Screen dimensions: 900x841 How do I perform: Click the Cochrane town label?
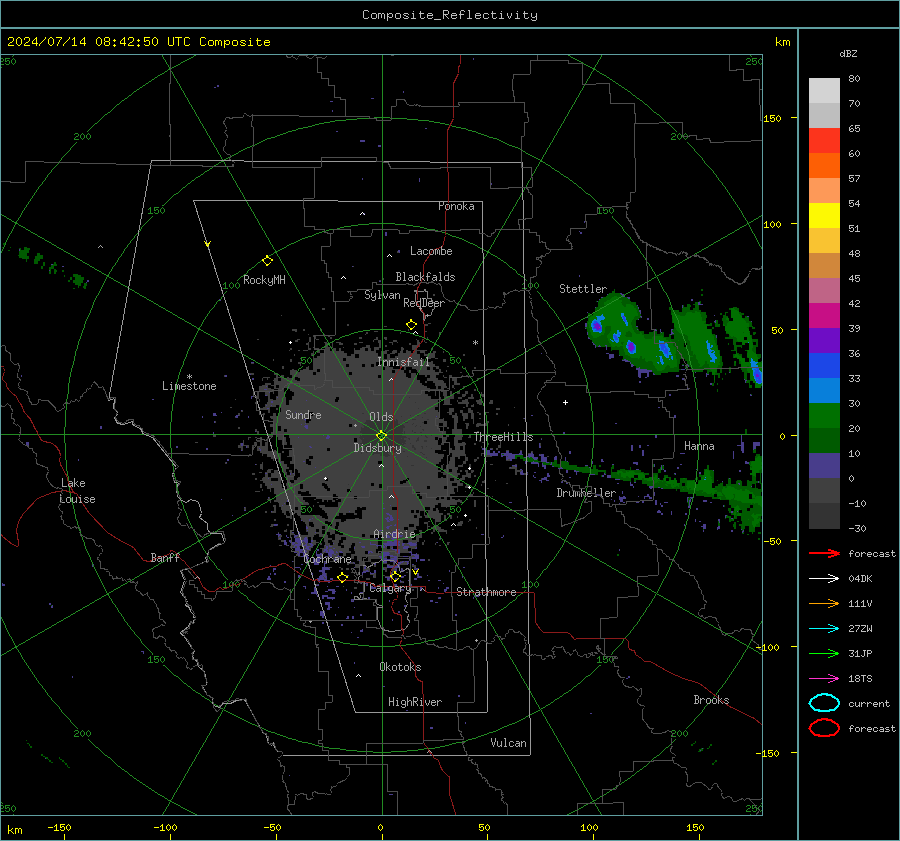pyautogui.click(x=327, y=559)
